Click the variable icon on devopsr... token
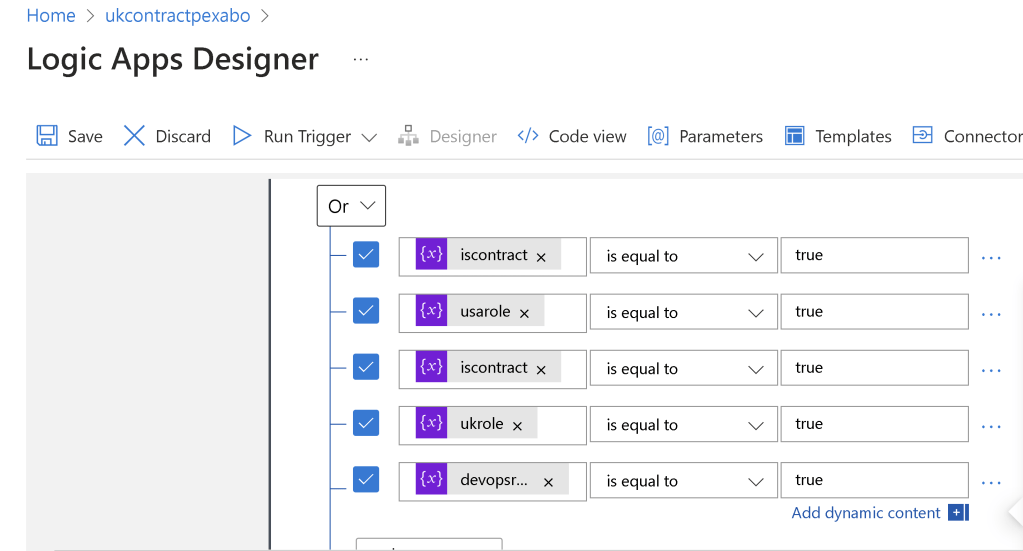 pyautogui.click(x=431, y=479)
